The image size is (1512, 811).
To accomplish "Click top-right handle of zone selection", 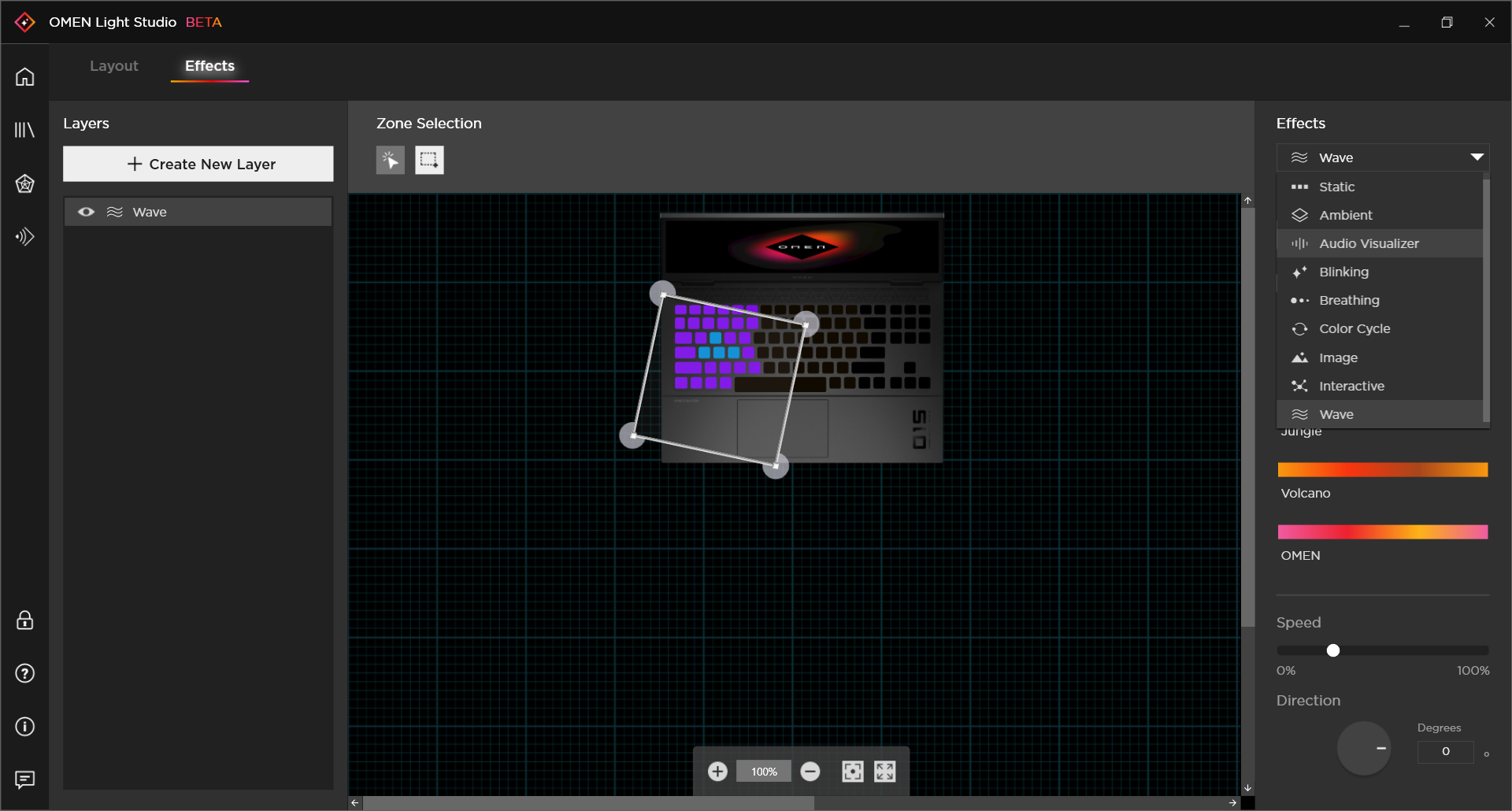I will [806, 324].
